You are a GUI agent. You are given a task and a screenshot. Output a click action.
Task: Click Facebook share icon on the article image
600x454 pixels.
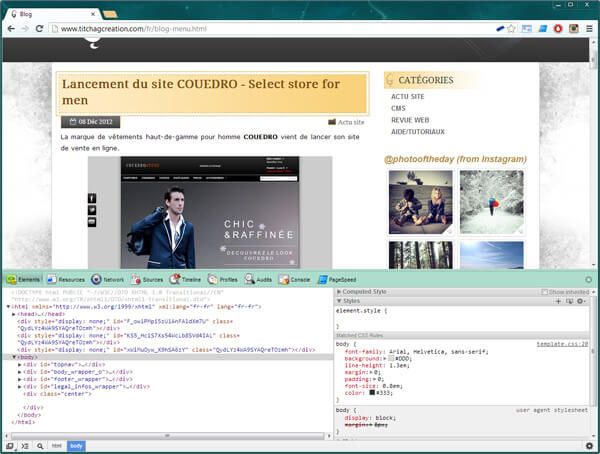click(x=92, y=198)
